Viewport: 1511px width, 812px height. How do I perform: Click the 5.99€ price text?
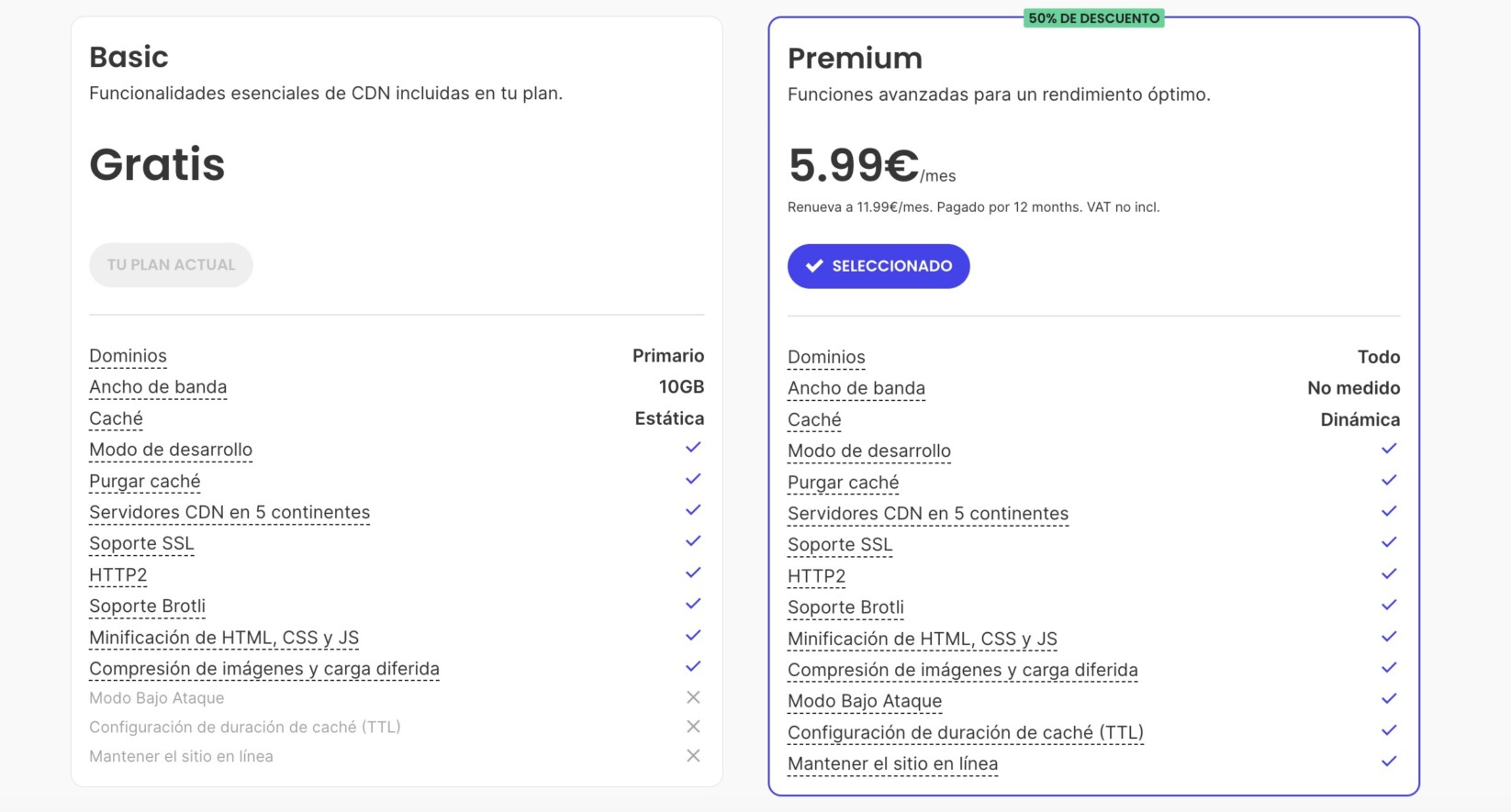click(853, 165)
